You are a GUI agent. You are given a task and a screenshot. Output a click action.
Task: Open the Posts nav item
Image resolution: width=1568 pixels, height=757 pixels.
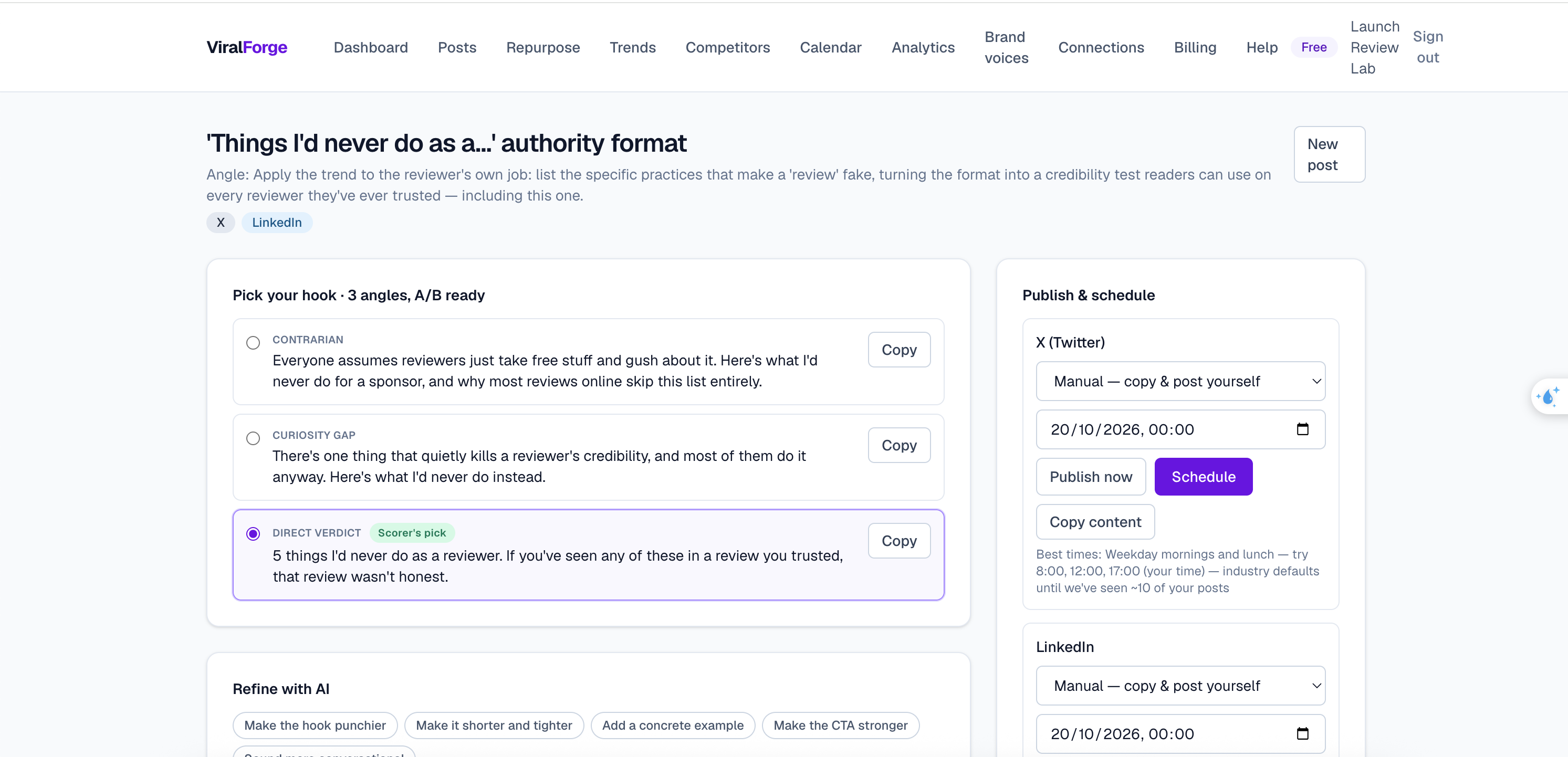coord(456,47)
